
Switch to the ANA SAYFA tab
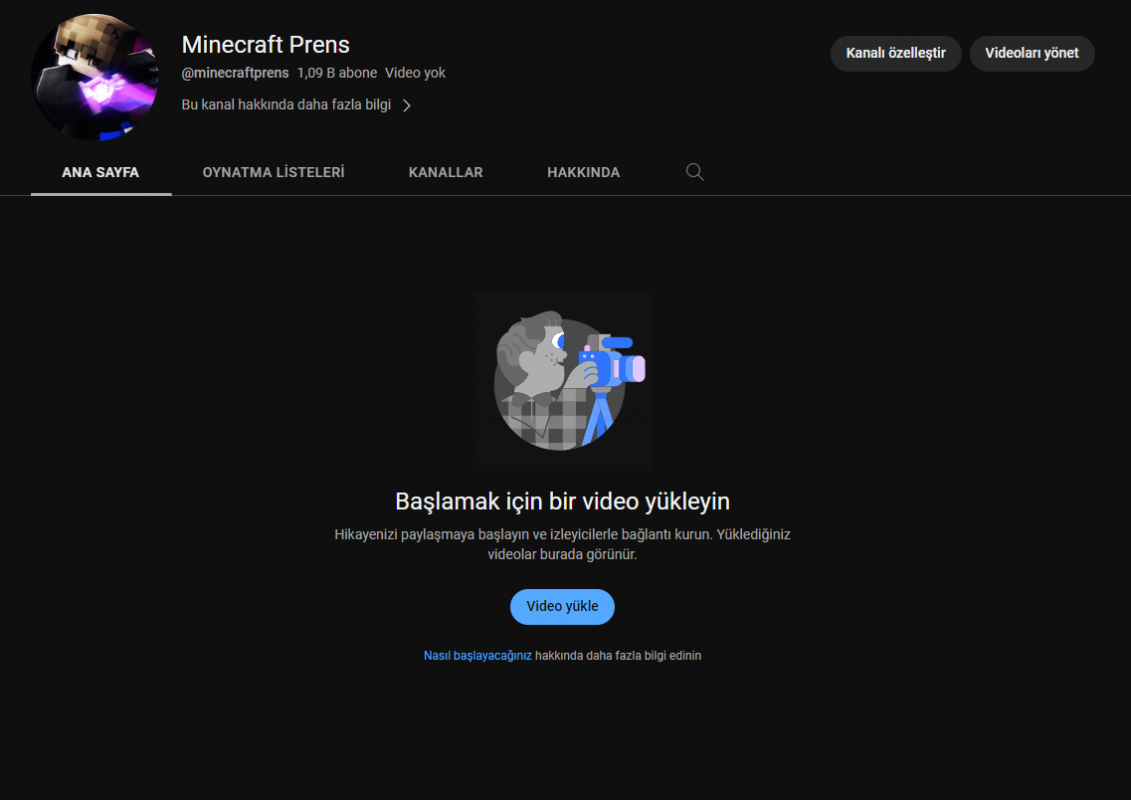(100, 172)
